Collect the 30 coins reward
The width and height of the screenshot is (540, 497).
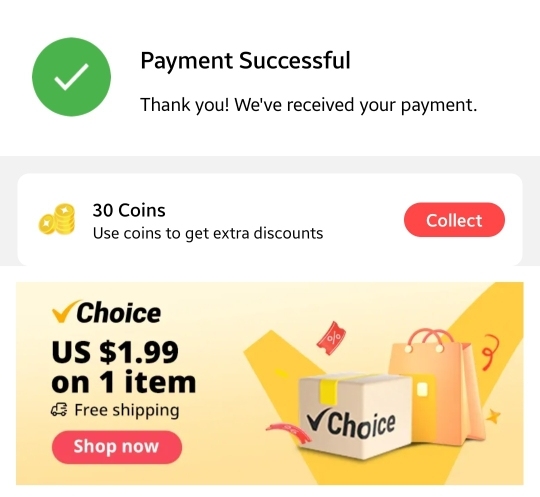point(454,220)
